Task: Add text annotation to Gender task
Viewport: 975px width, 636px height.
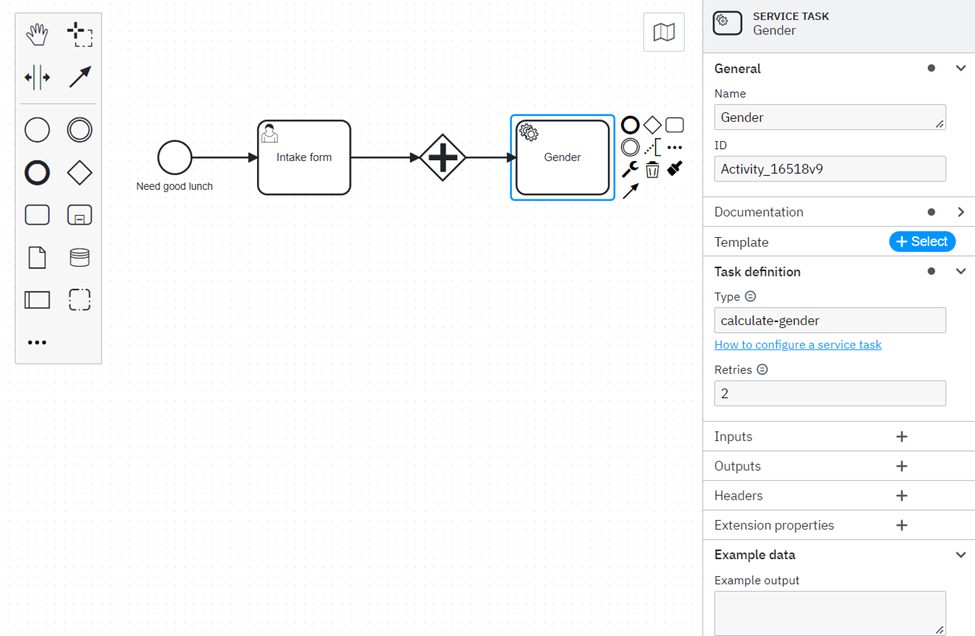Action: [x=652, y=147]
